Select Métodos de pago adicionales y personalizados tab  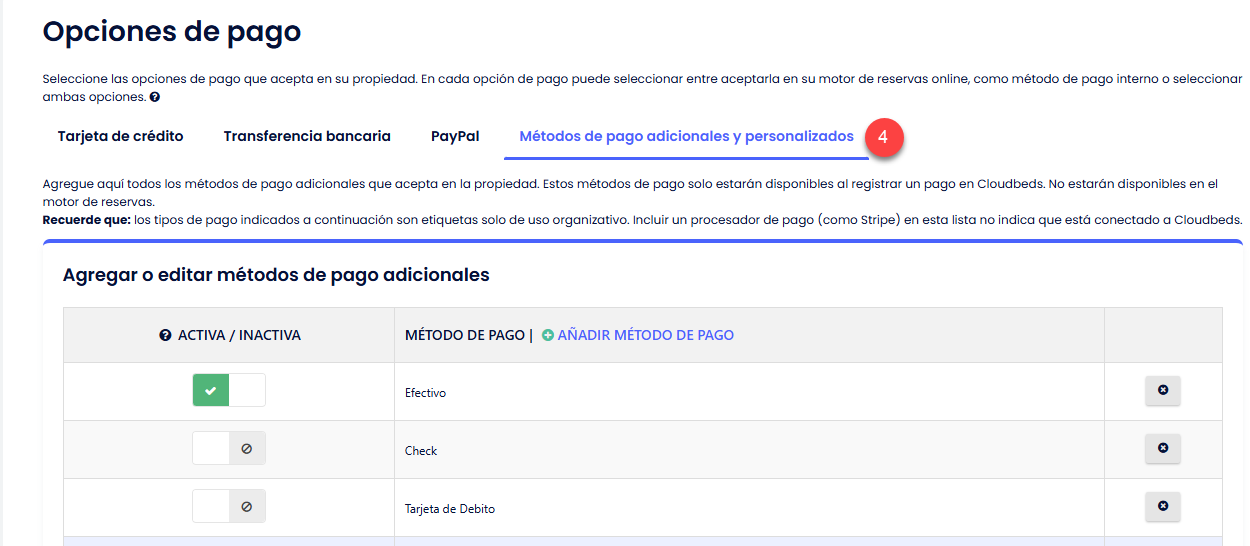pyautogui.click(x=686, y=136)
